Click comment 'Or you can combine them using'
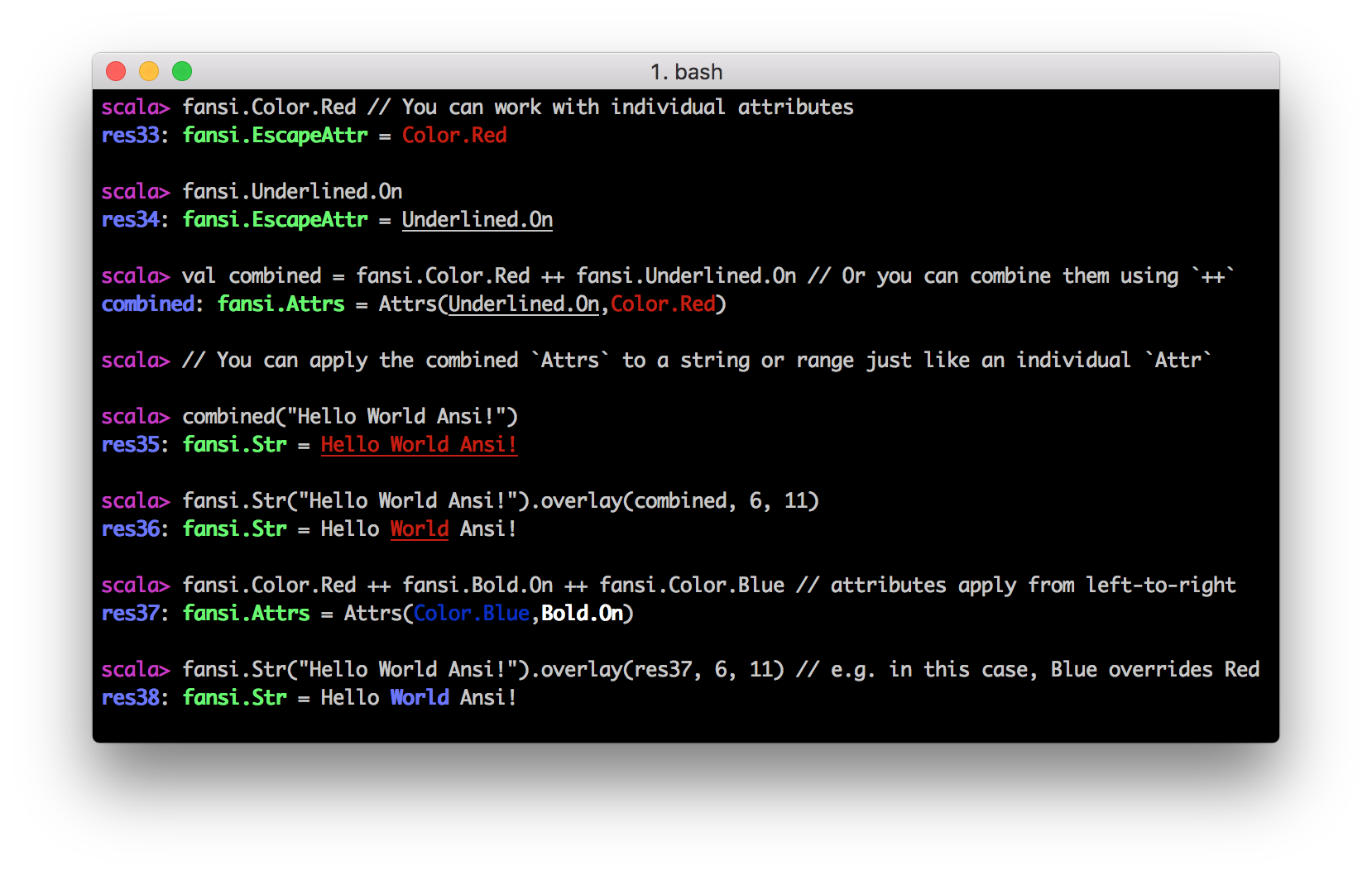1372x875 pixels. 1010,275
